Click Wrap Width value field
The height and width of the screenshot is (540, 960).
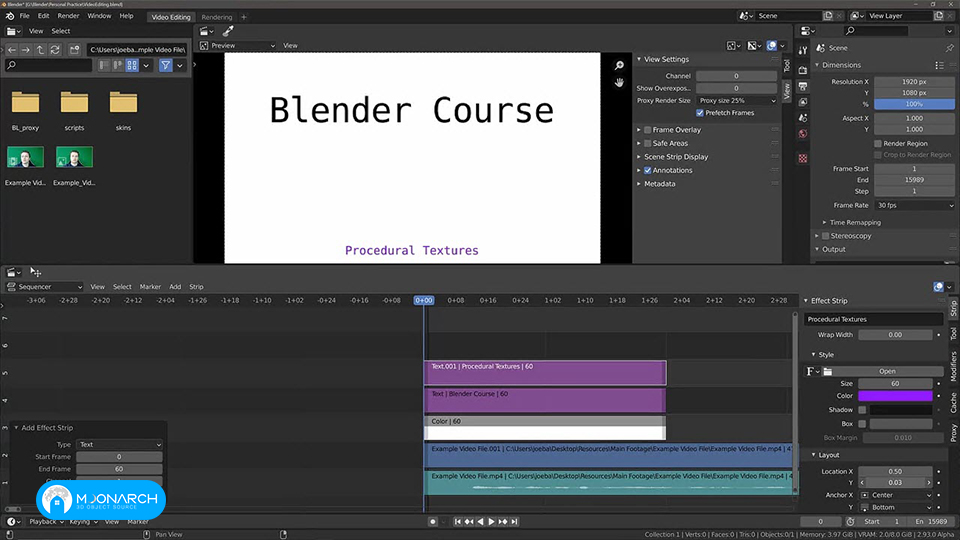pyautogui.click(x=895, y=335)
